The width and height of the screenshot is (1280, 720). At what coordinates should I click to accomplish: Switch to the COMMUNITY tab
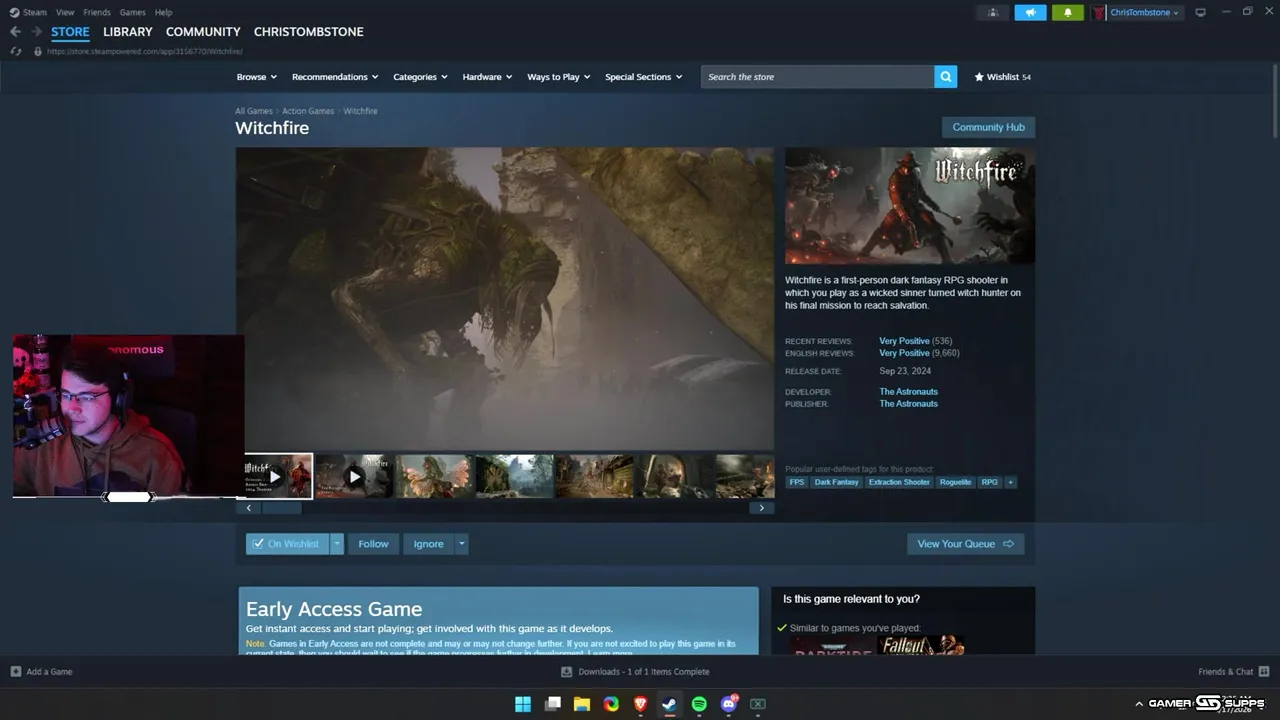pos(203,32)
